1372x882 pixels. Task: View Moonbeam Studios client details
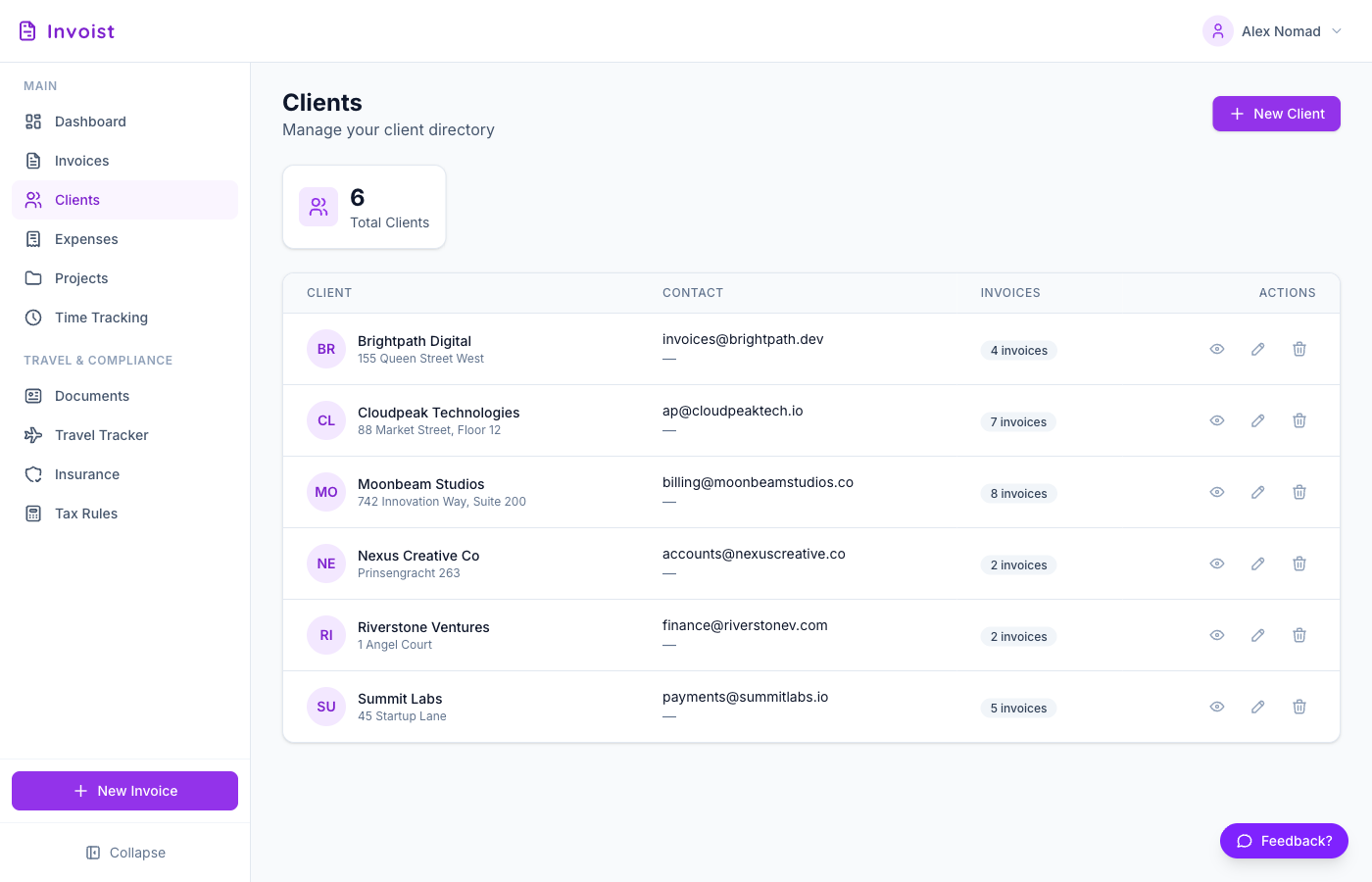point(1216,492)
